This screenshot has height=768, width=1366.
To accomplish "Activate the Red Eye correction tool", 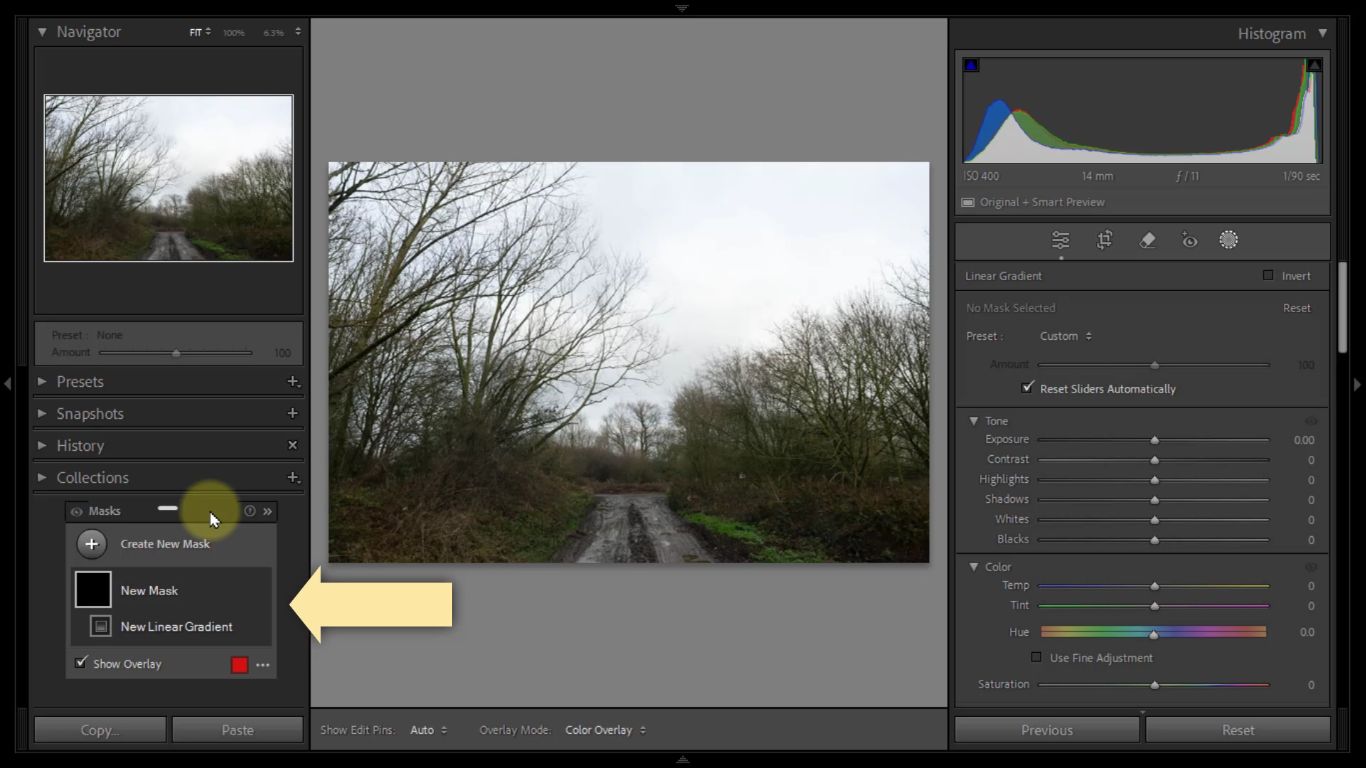I will 1189,240.
